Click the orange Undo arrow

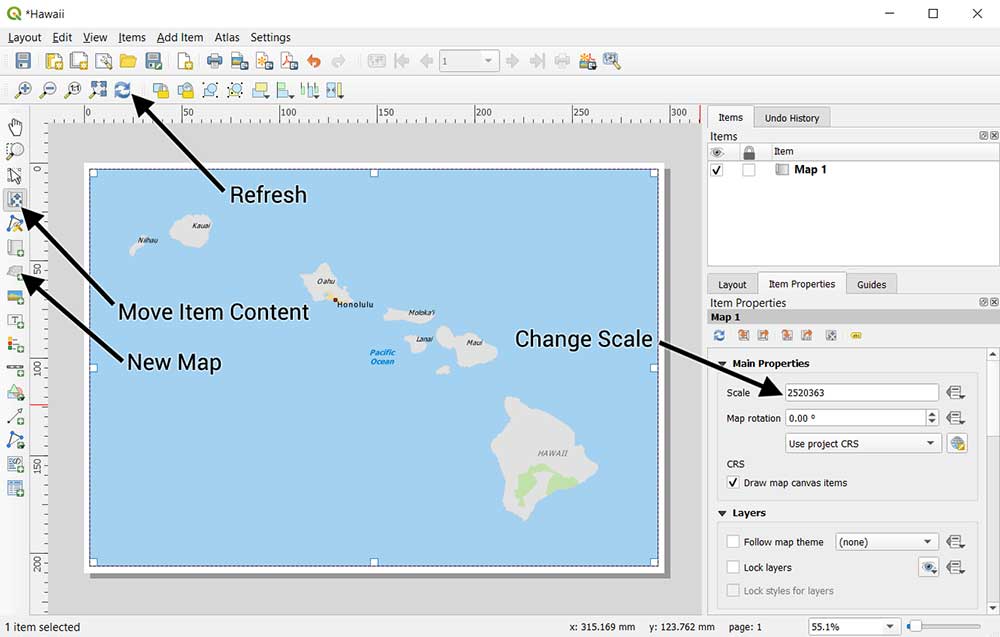[314, 61]
